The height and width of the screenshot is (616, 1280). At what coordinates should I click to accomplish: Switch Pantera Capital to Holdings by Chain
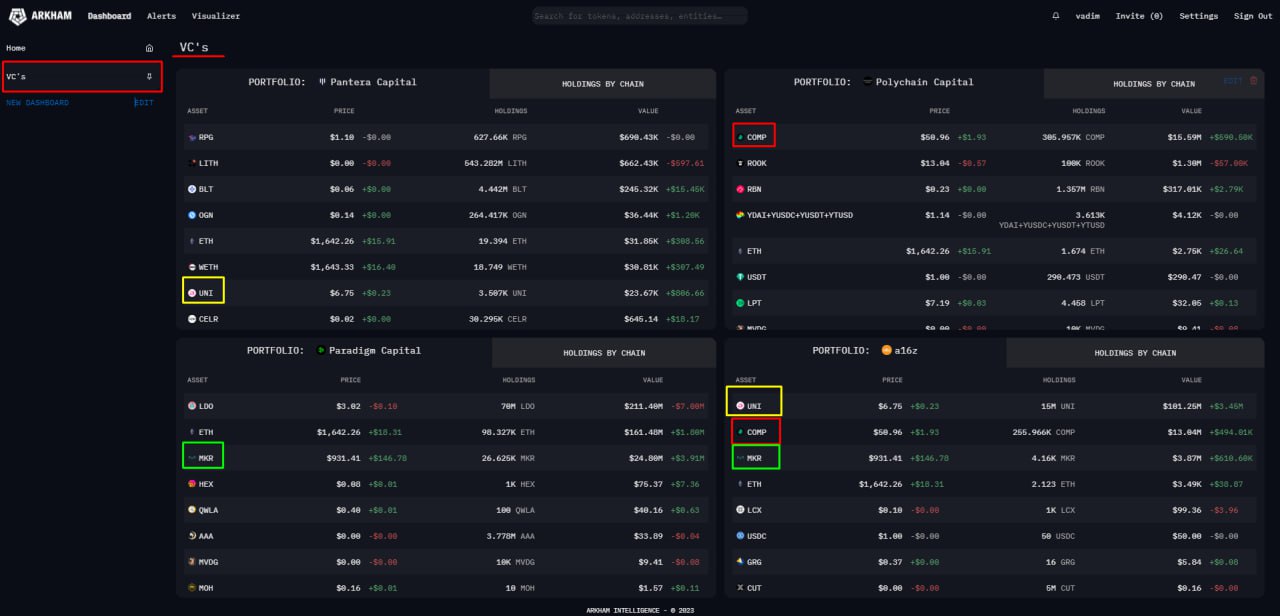click(x=602, y=84)
